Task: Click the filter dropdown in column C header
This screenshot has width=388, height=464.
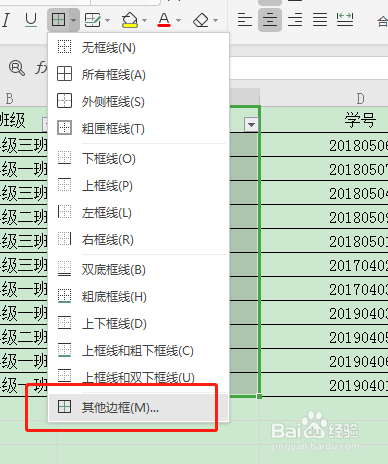Action: 251,125
